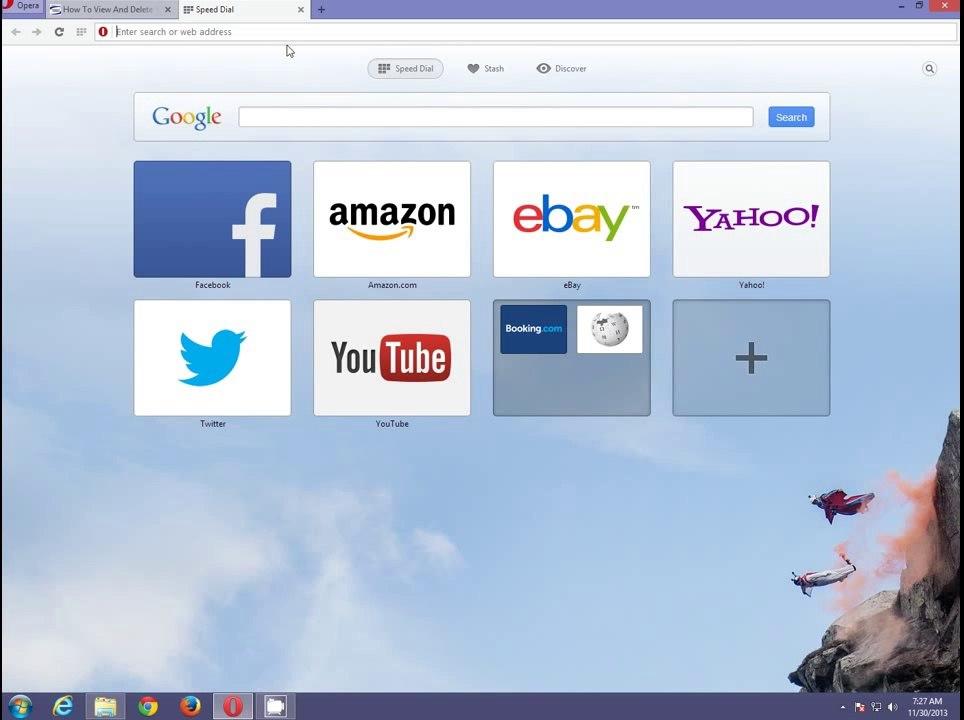964x720 pixels.
Task: Open the Amazon speed dial tile
Action: click(392, 219)
